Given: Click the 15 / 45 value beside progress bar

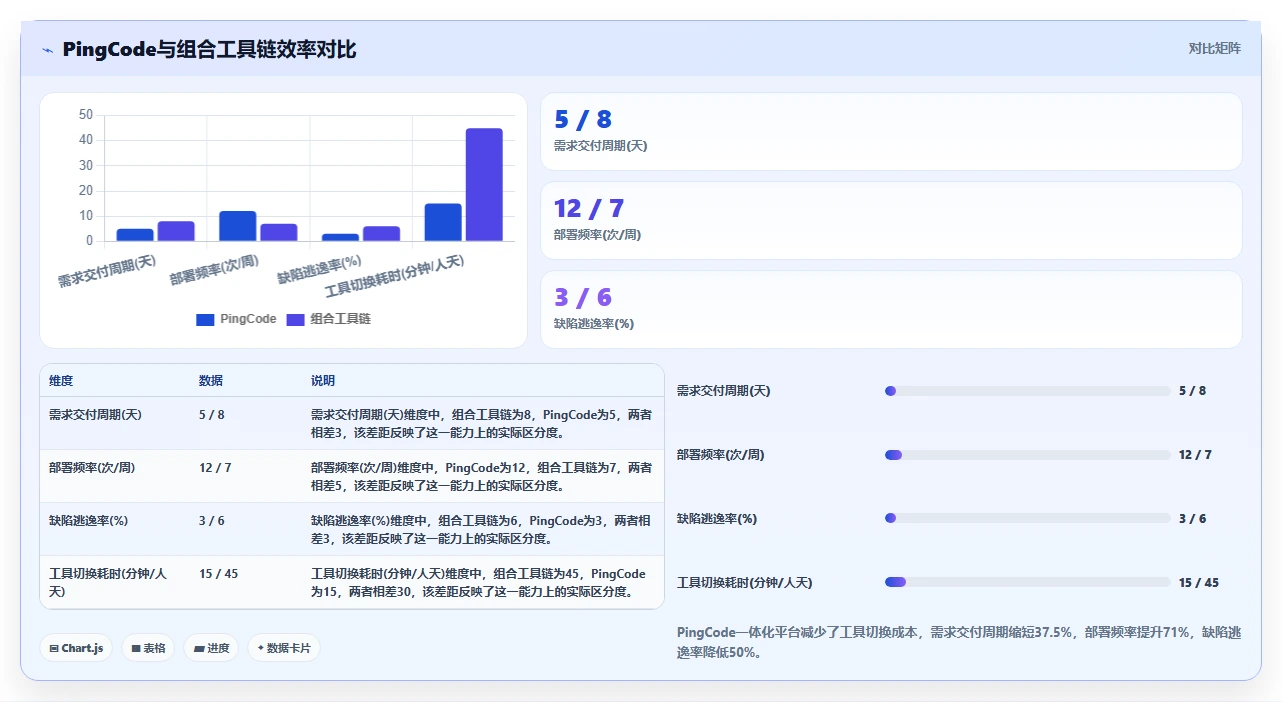Looking at the screenshot, I should coord(1199,582).
